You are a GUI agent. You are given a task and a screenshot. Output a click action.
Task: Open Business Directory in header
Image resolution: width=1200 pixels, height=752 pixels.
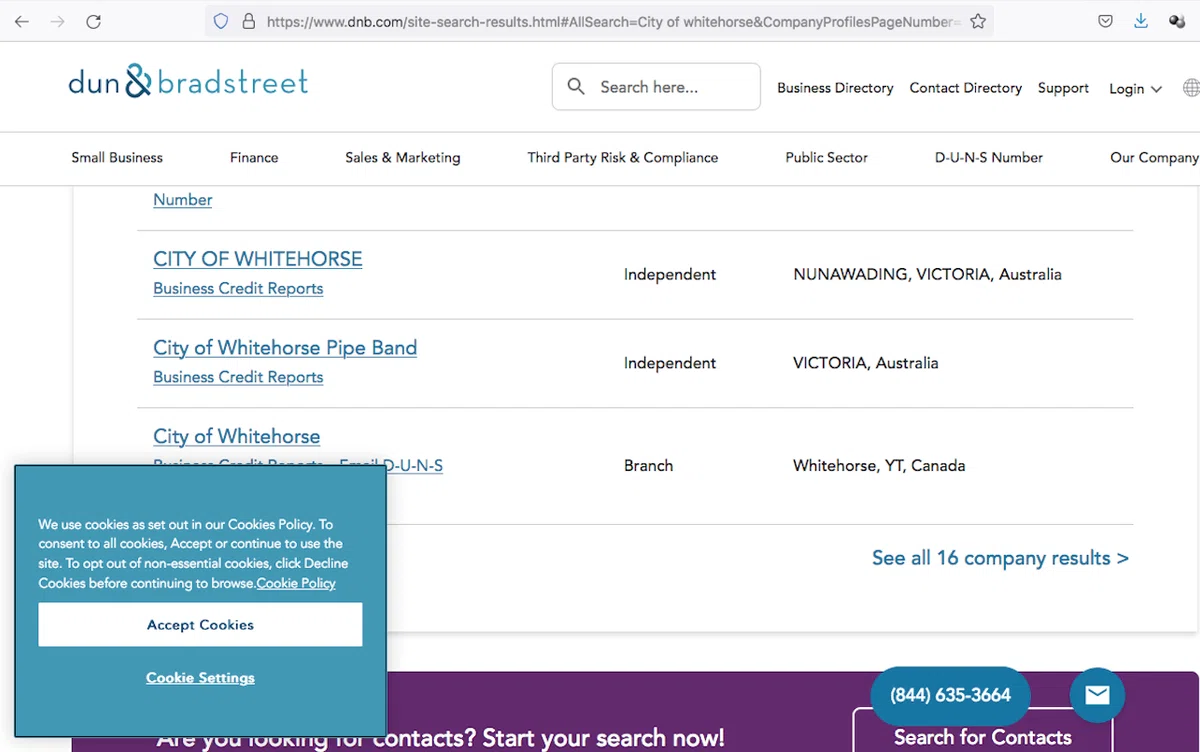pos(835,88)
